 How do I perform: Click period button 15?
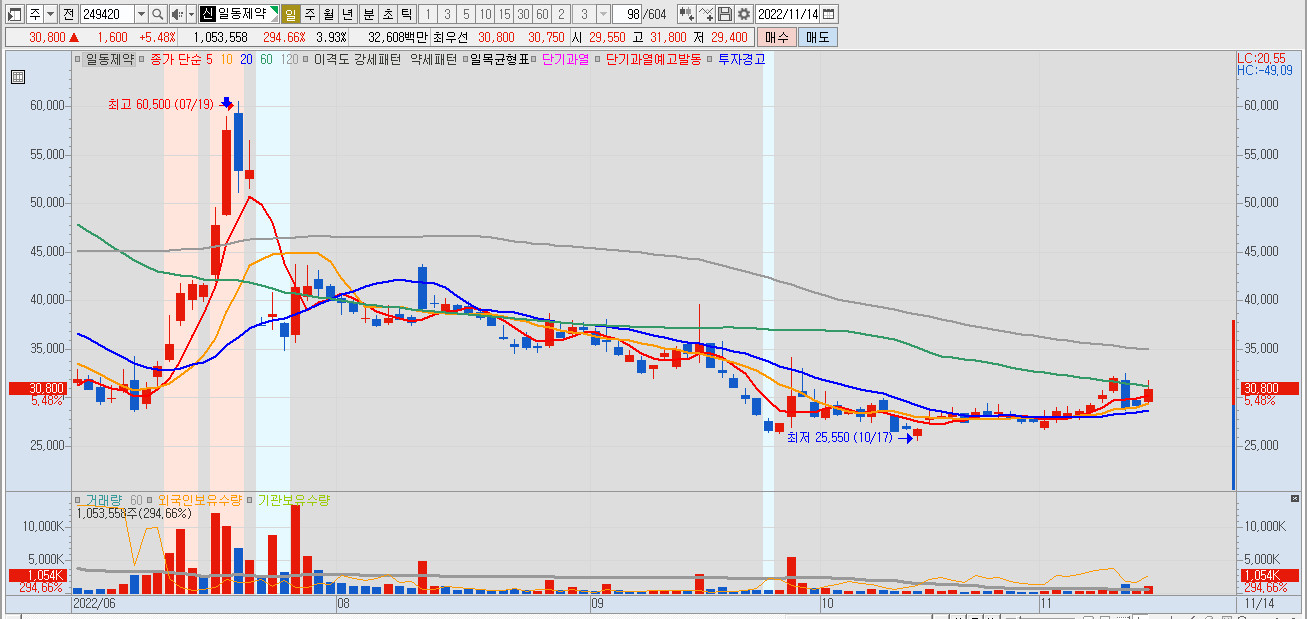(504, 14)
